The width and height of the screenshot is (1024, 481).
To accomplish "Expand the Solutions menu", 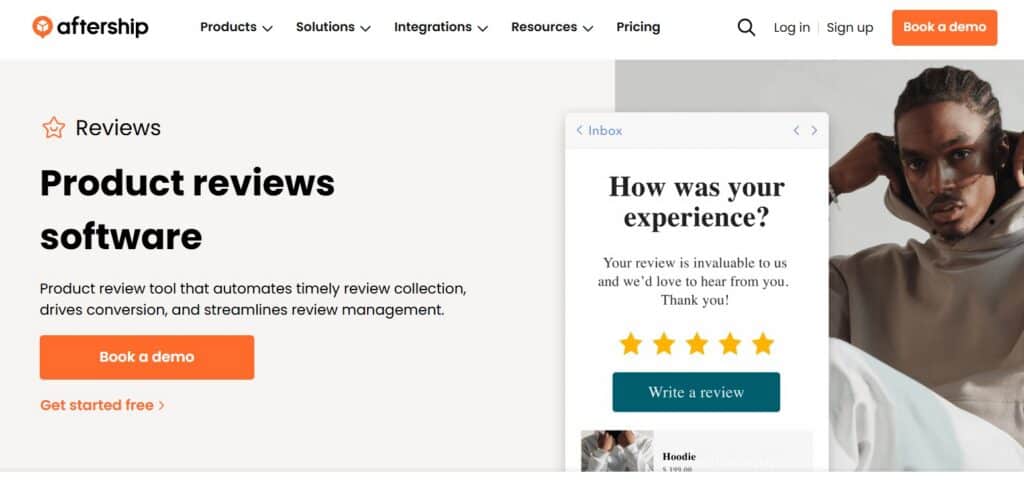I will pos(333,27).
